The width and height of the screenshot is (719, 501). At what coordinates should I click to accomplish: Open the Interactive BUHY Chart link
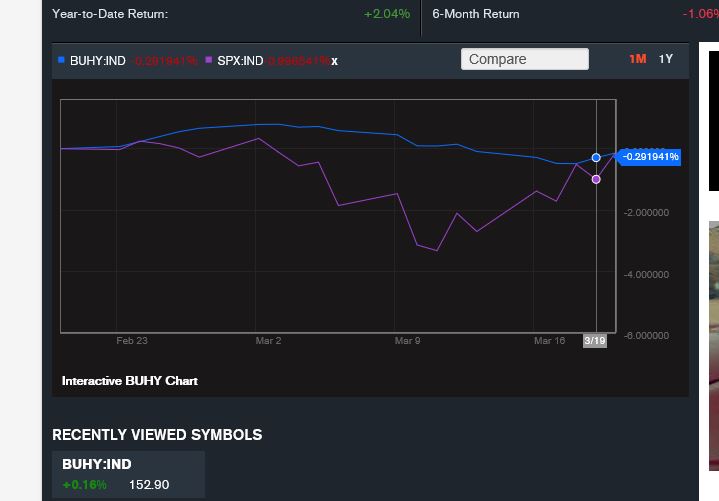click(130, 381)
